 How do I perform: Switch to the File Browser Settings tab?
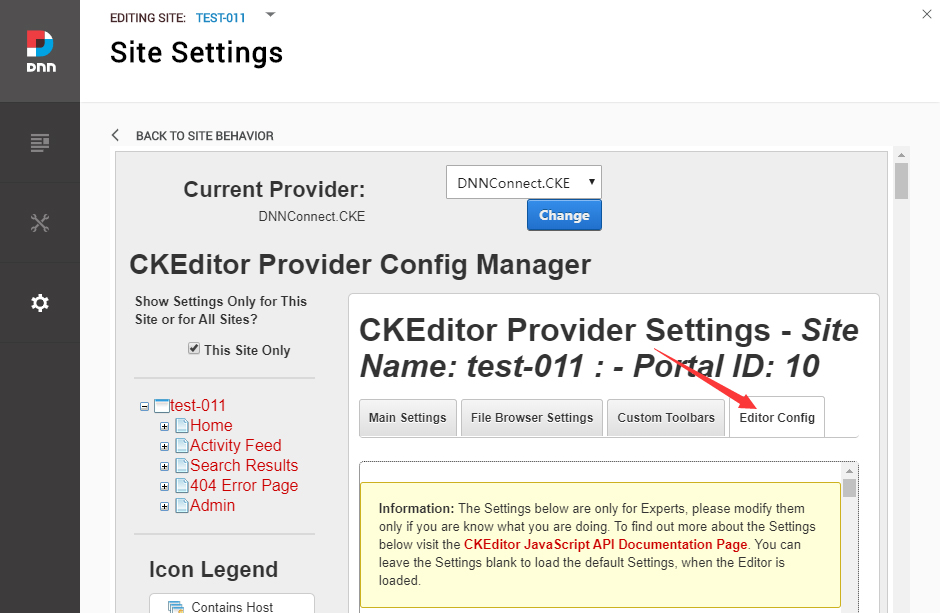(x=532, y=418)
